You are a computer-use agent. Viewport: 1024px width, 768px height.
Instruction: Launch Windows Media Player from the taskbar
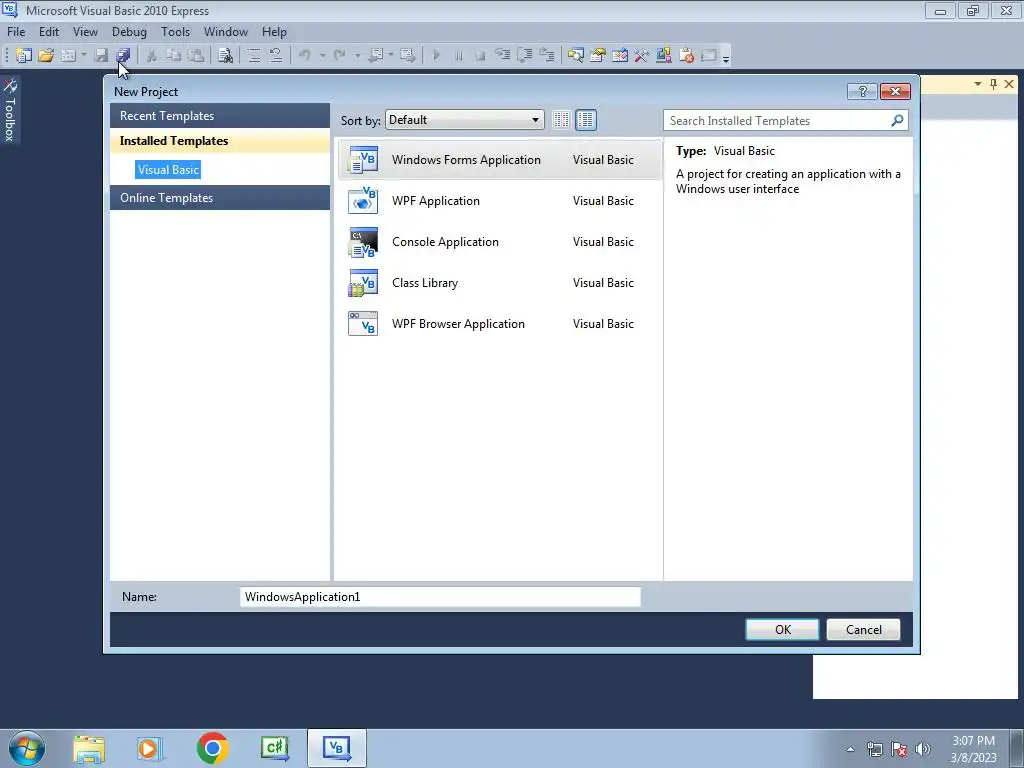pyautogui.click(x=150, y=748)
